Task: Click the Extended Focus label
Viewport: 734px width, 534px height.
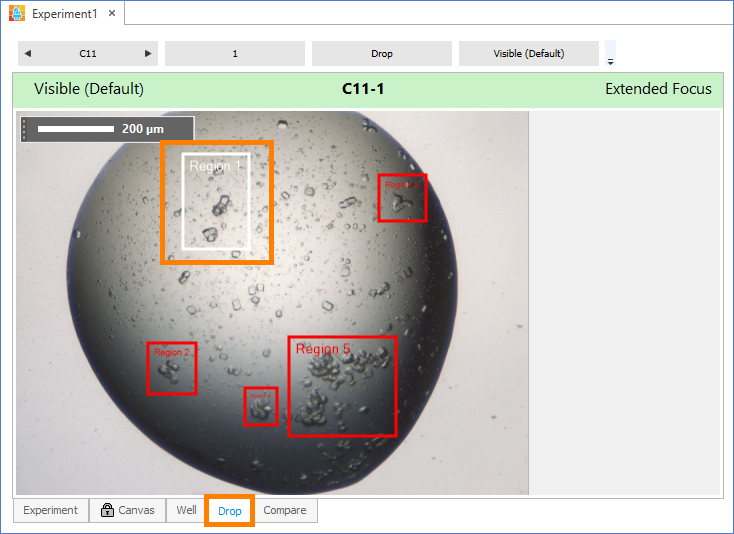Action: pyautogui.click(x=658, y=88)
